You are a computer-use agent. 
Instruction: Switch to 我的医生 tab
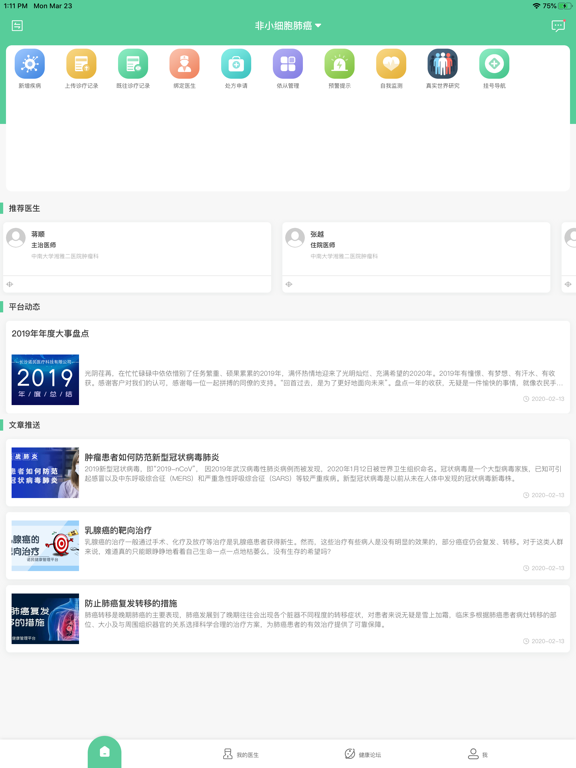point(240,754)
